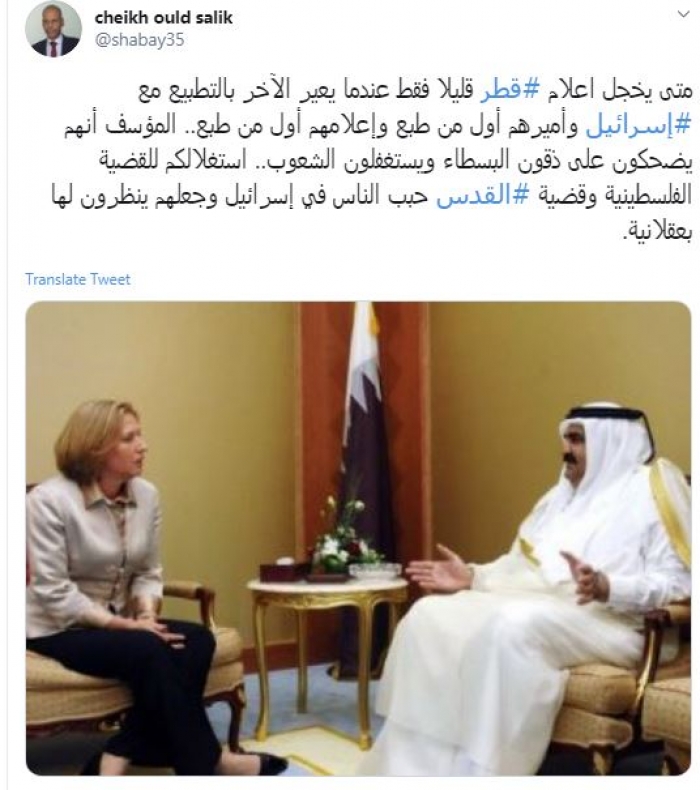View the photo showing the maroon-white flag
The image size is (700, 790).
coord(358,538)
